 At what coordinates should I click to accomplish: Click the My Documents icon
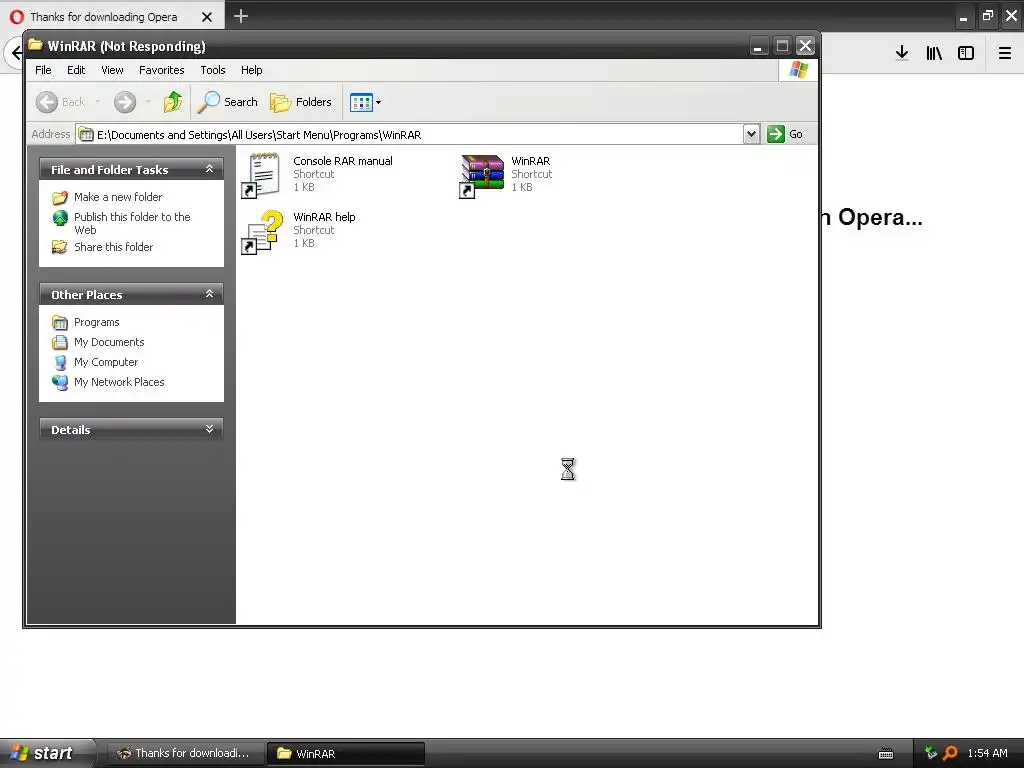[x=59, y=342]
